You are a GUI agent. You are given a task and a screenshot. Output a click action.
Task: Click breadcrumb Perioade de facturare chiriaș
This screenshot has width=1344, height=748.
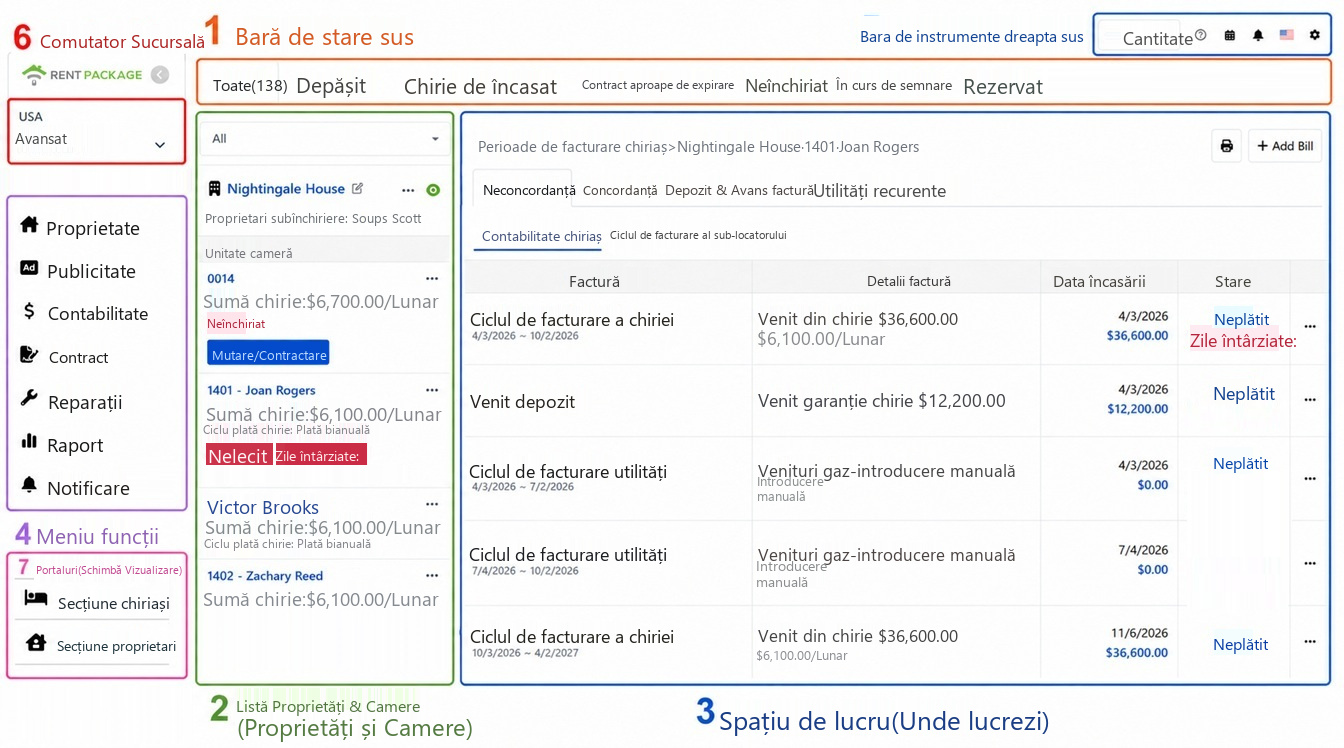click(572, 147)
